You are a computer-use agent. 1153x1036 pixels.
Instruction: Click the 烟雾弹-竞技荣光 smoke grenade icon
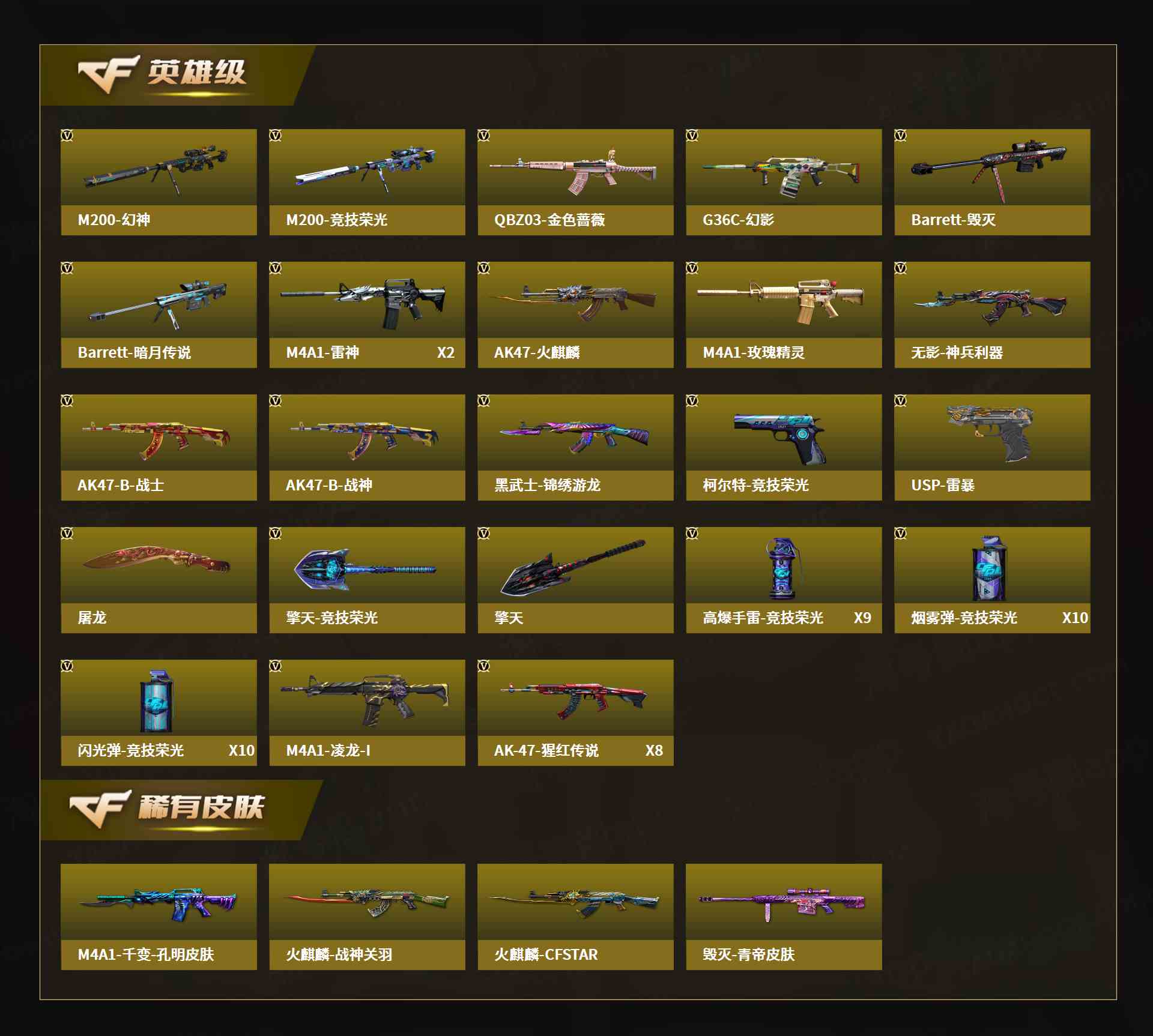[x=990, y=568]
